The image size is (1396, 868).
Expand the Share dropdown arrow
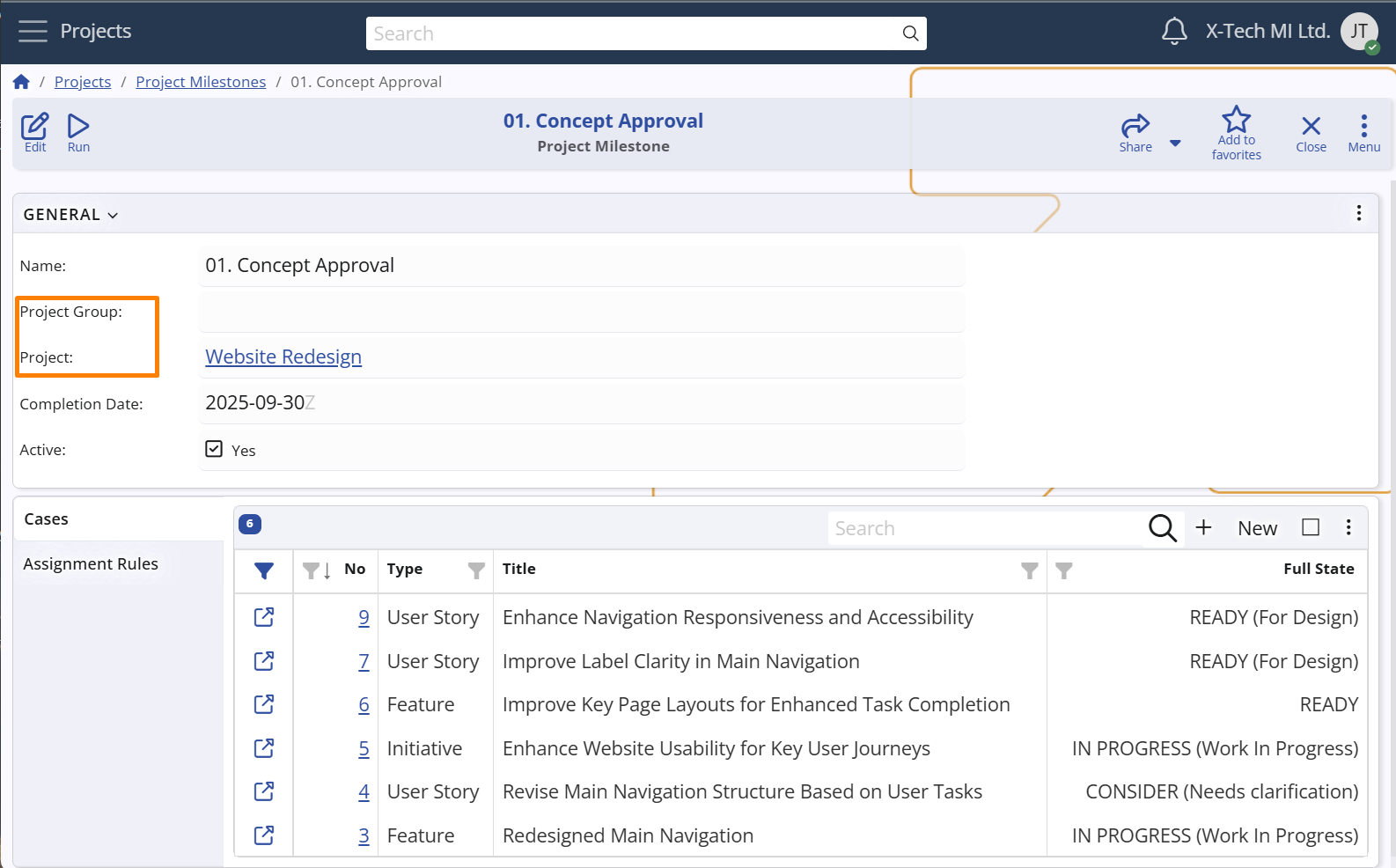tap(1175, 143)
